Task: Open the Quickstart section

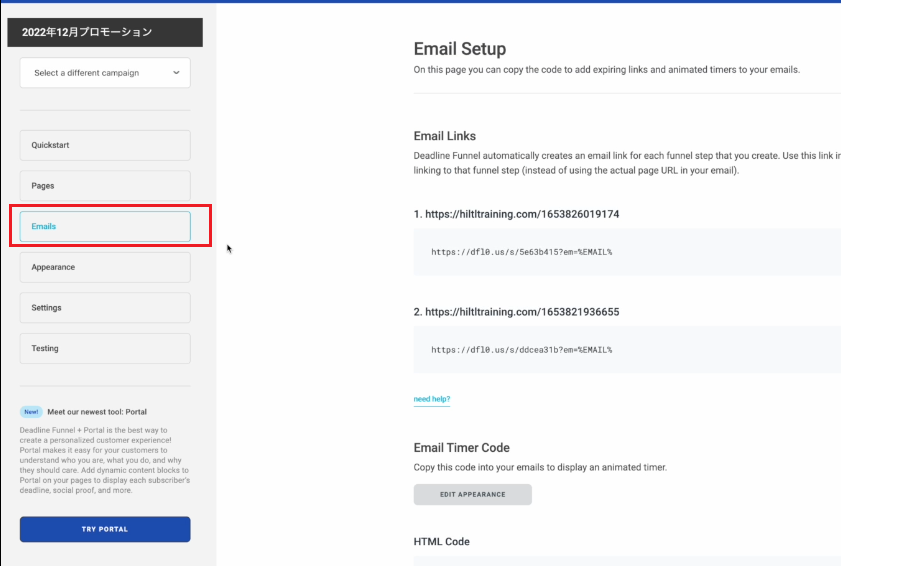Action: click(x=105, y=145)
